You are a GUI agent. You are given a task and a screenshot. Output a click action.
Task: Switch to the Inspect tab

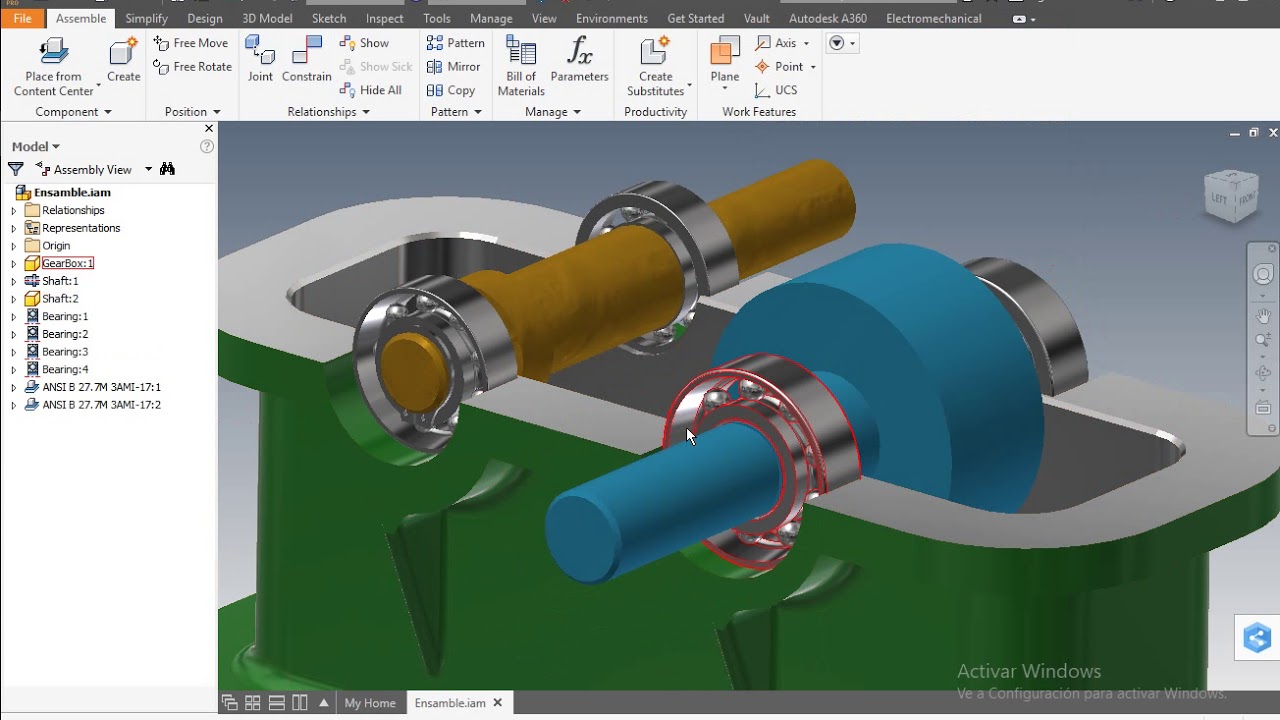pyautogui.click(x=385, y=18)
